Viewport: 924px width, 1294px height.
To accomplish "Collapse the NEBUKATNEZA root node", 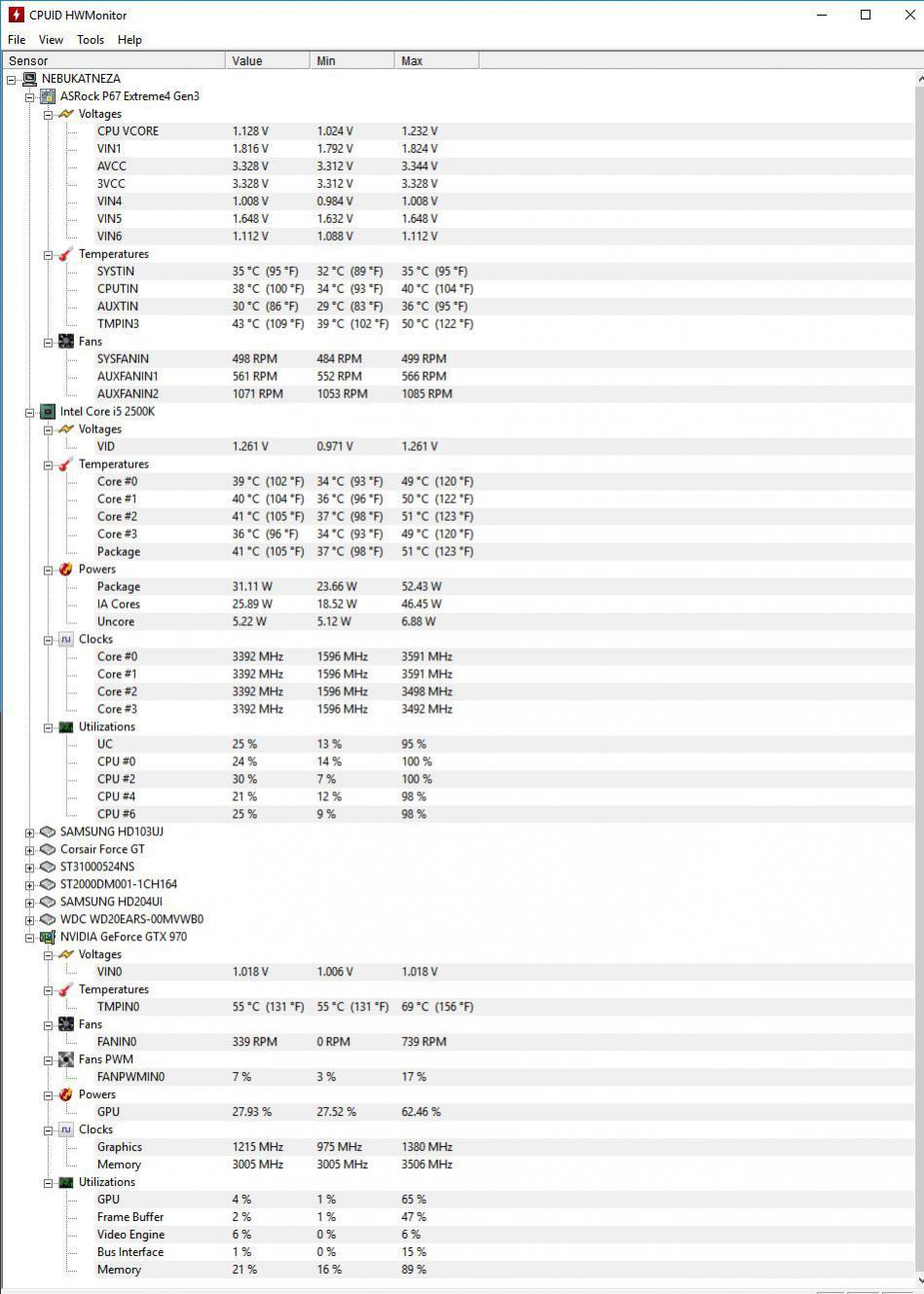I will click(12, 80).
